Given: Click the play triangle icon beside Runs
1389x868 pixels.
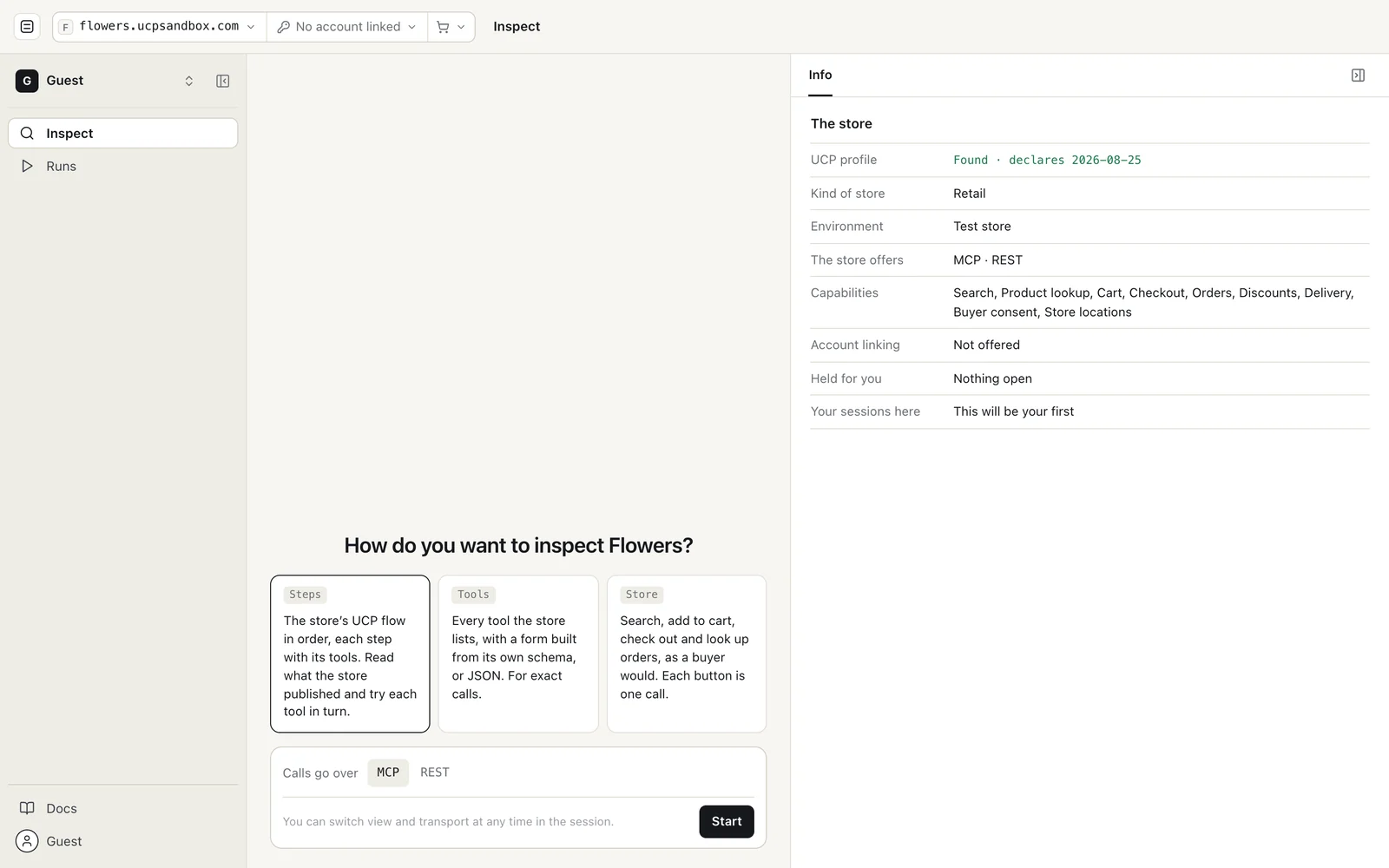Looking at the screenshot, I should (x=27, y=166).
